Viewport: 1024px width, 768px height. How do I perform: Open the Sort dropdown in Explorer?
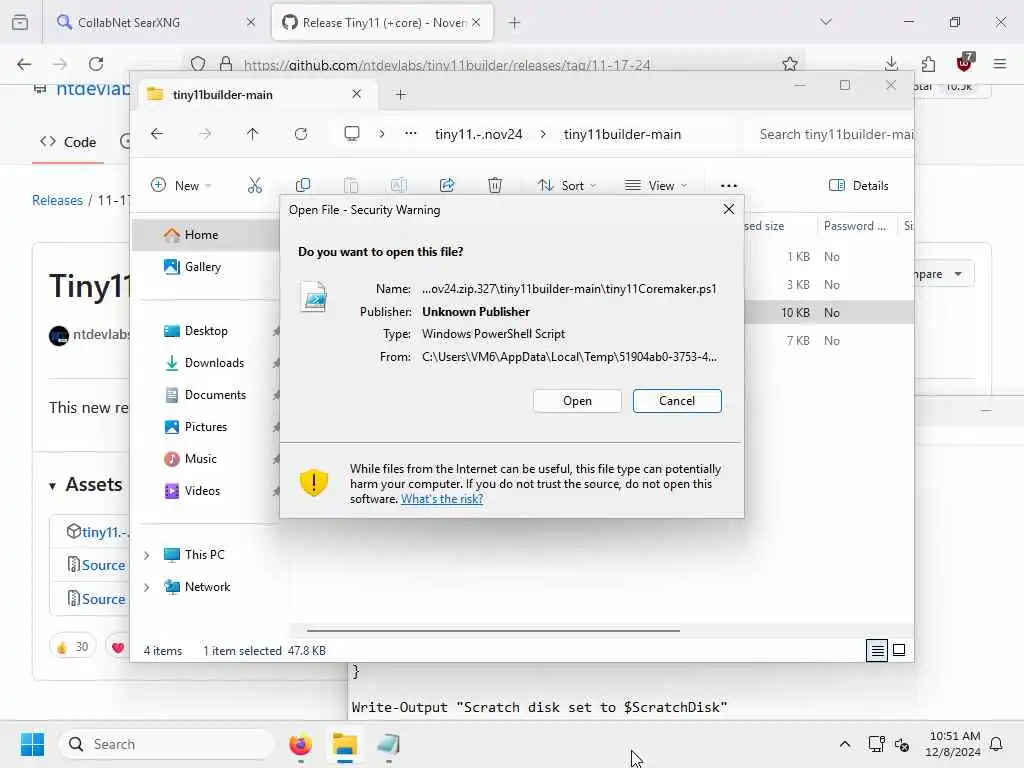(567, 185)
